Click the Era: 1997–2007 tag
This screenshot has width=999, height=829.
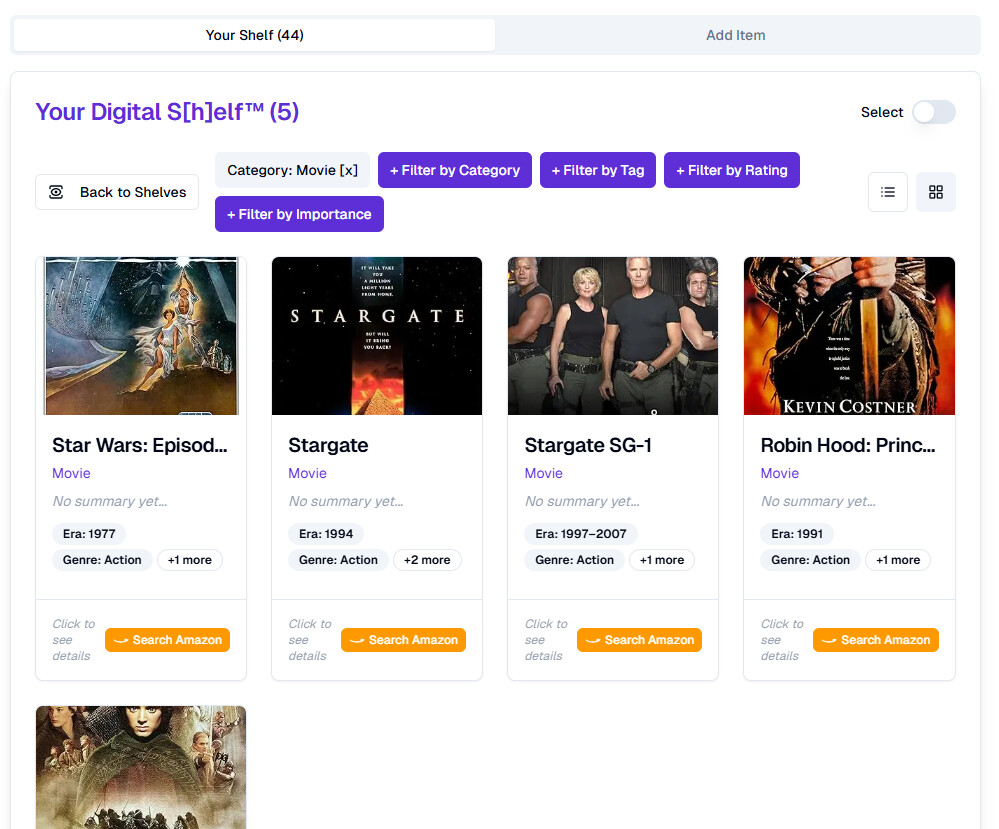[581, 534]
